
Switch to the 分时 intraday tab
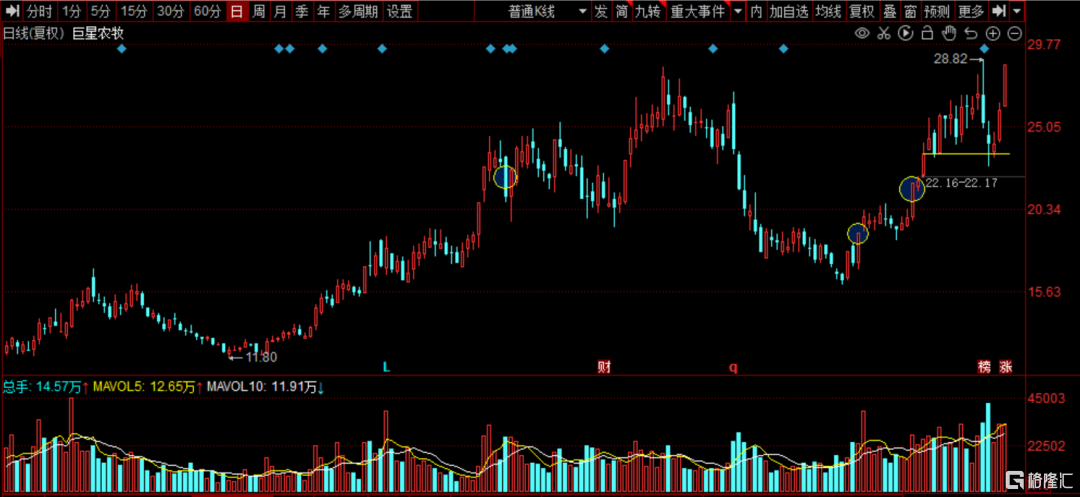tap(39, 11)
